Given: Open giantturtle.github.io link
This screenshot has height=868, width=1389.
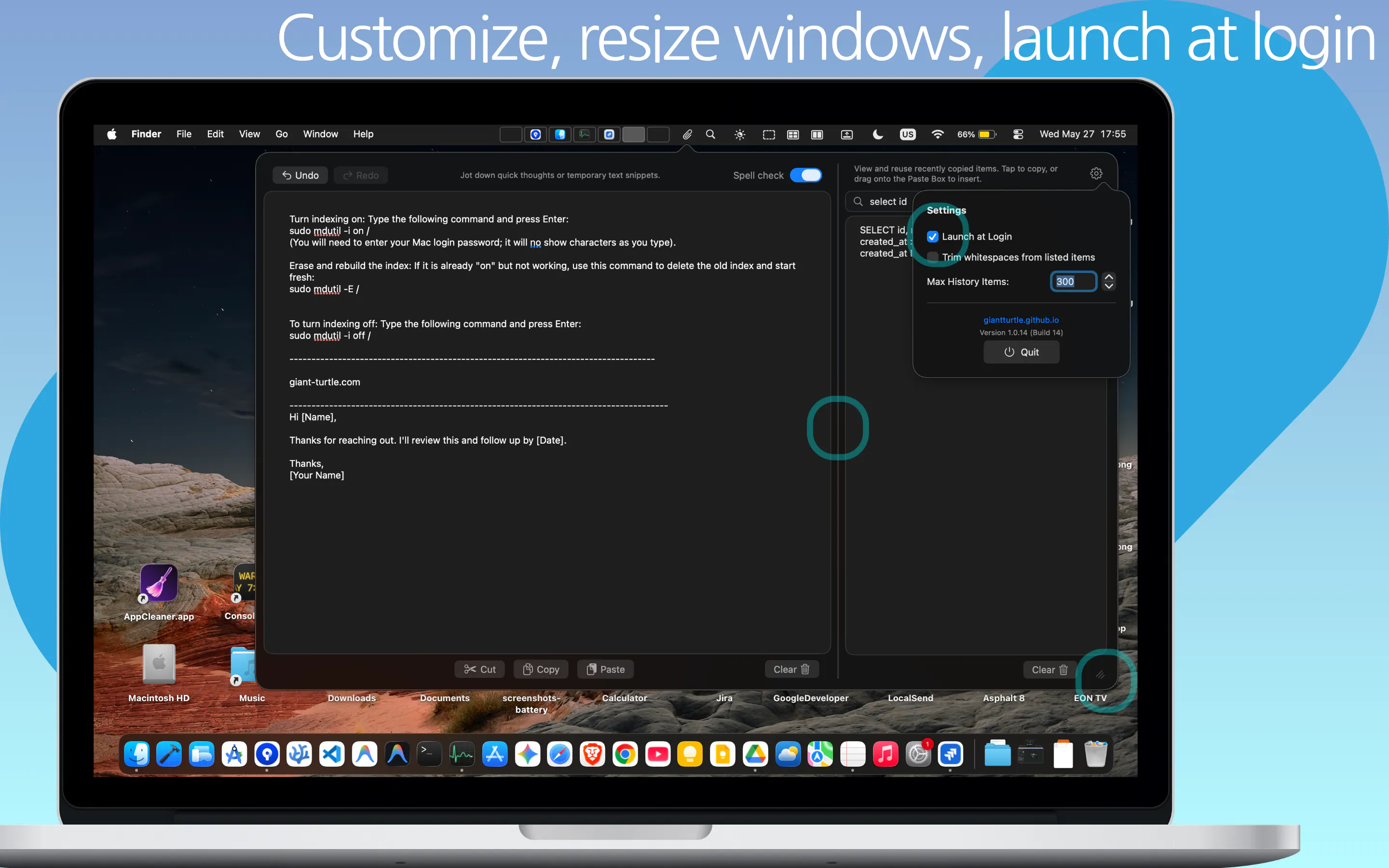Looking at the screenshot, I should 1021,320.
